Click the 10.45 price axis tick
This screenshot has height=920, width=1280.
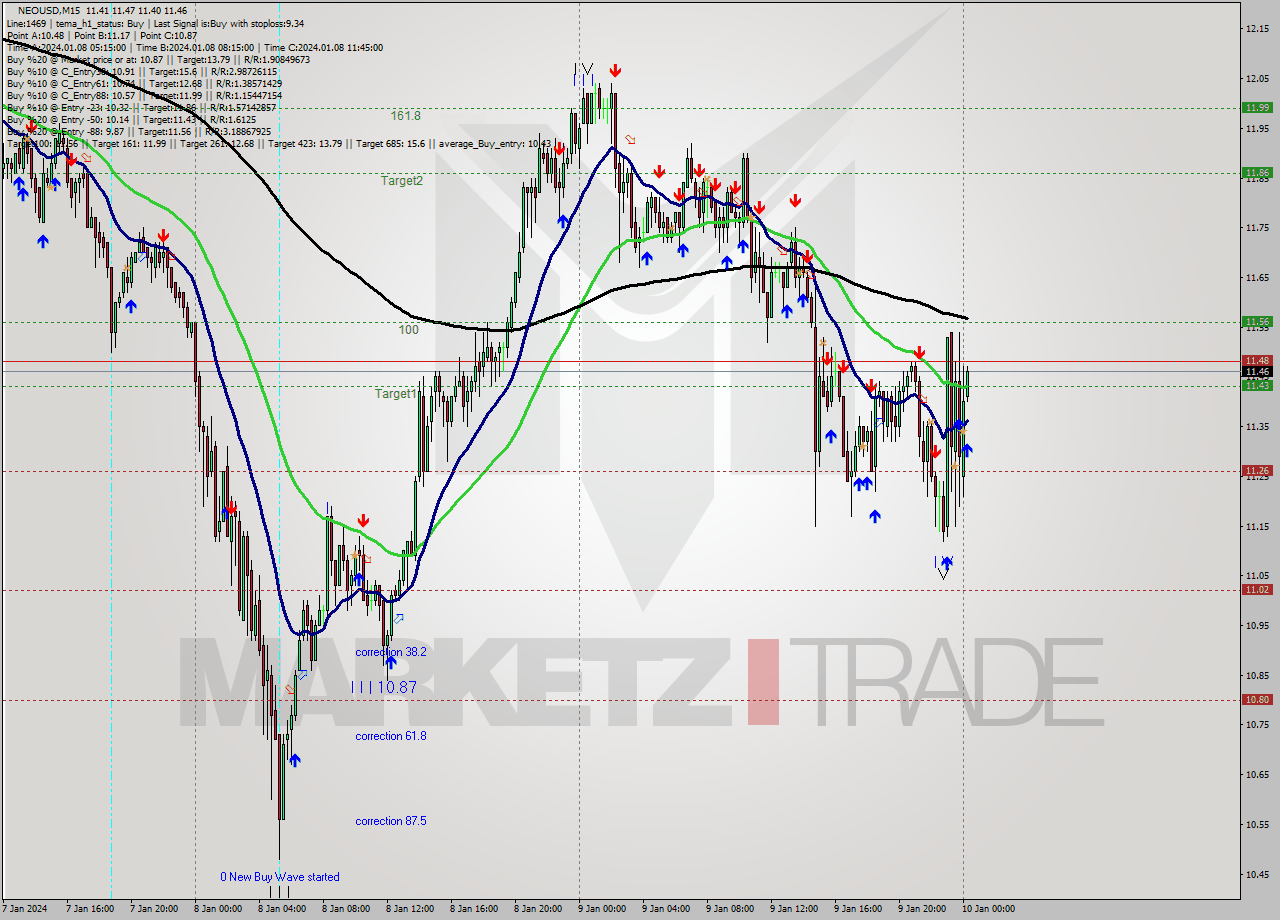tap(1257, 874)
